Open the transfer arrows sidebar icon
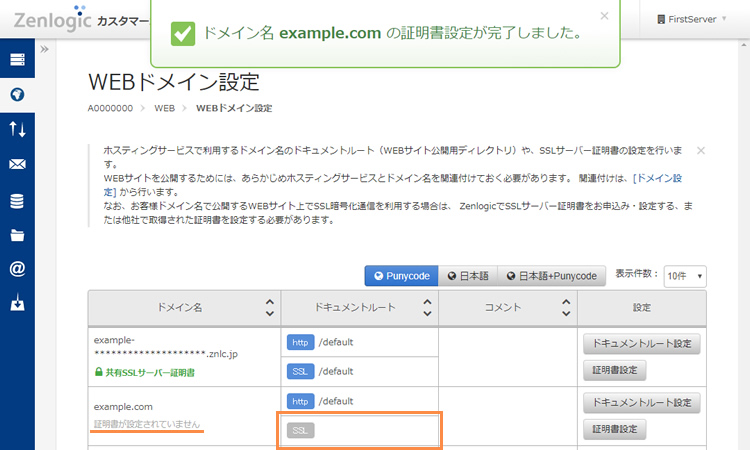The height and width of the screenshot is (450, 750). coord(17,130)
